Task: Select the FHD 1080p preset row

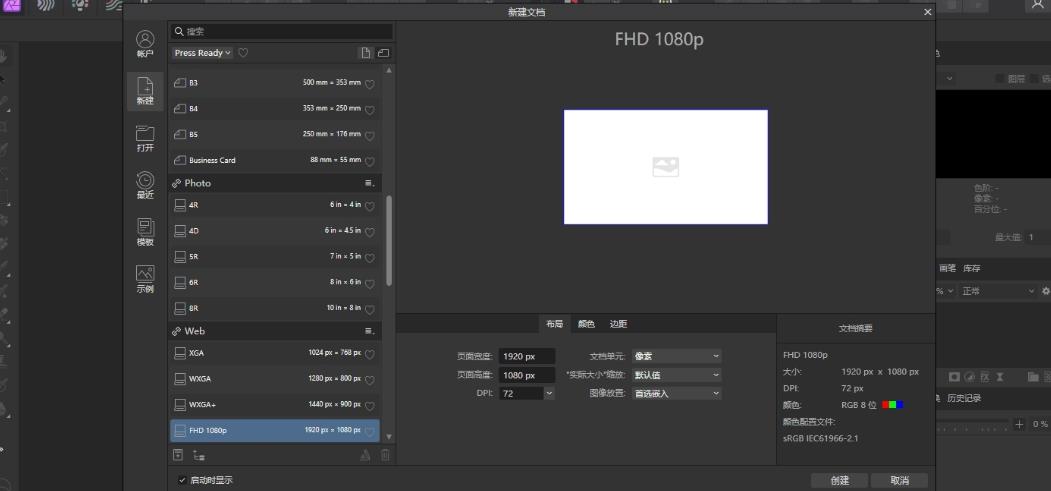Action: pyautogui.click(x=275, y=430)
